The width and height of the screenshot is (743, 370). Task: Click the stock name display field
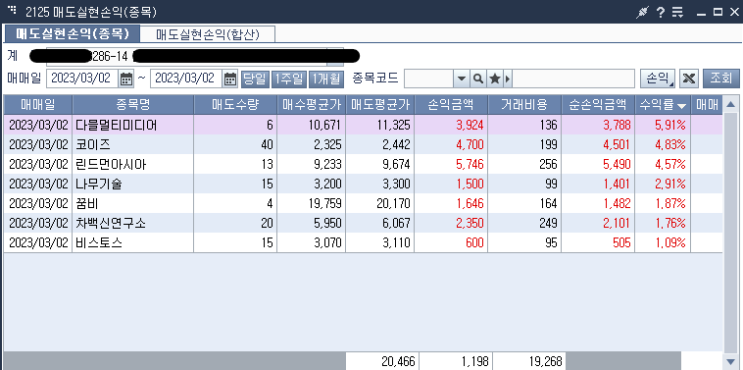pyautogui.click(x=573, y=79)
